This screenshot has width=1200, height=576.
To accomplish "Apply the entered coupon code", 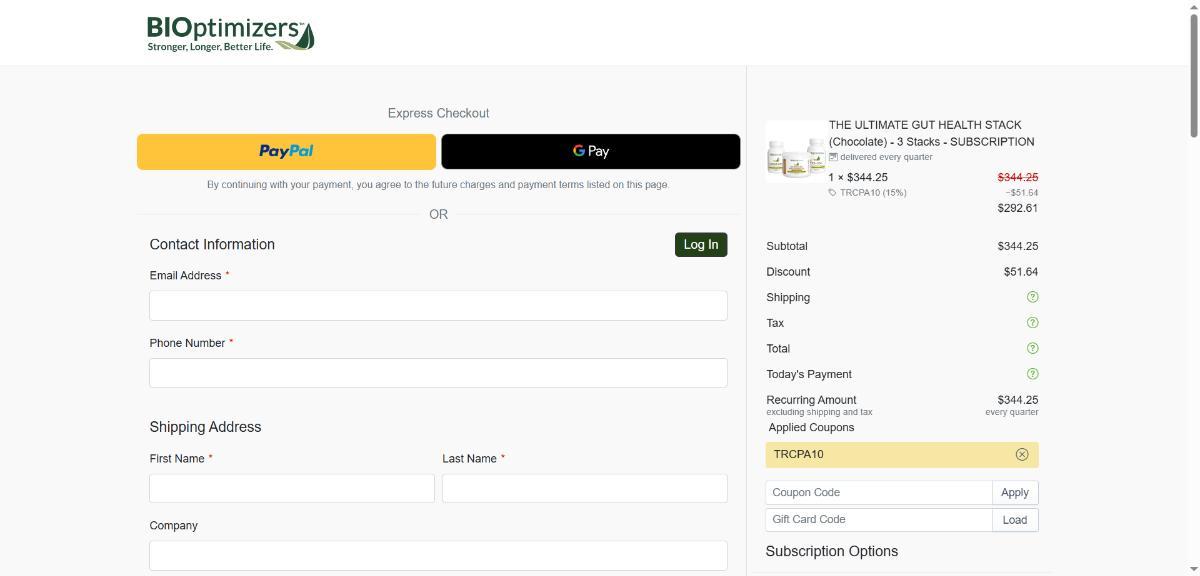I will click(1014, 493).
